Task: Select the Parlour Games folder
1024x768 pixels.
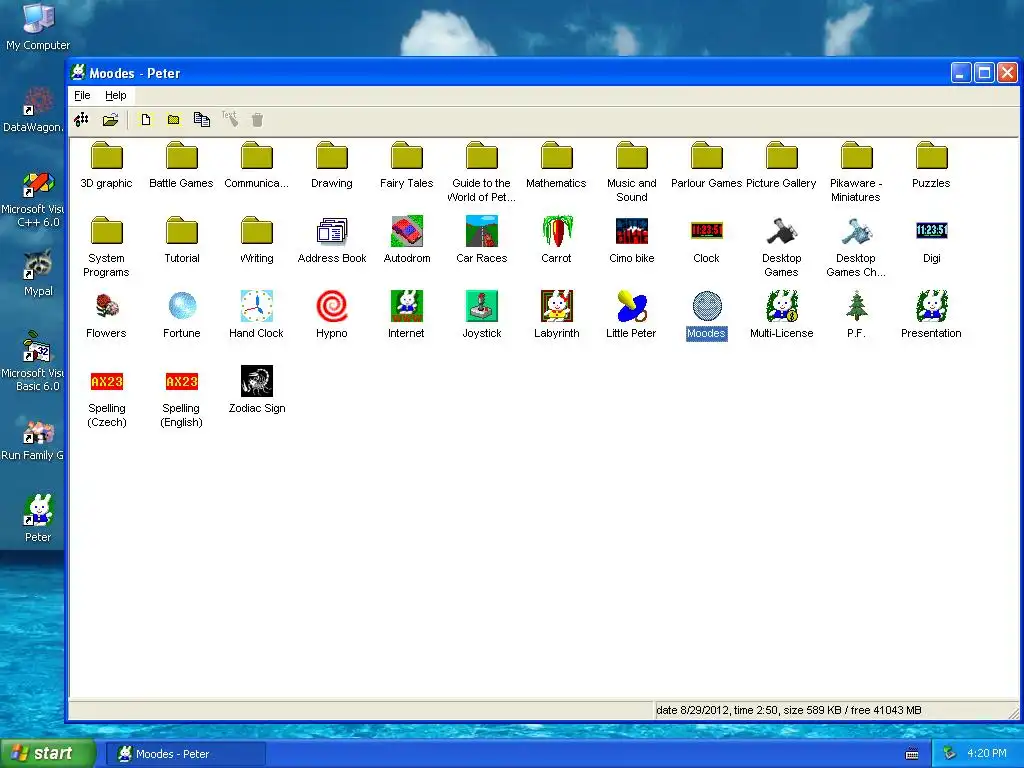Action: 707,156
